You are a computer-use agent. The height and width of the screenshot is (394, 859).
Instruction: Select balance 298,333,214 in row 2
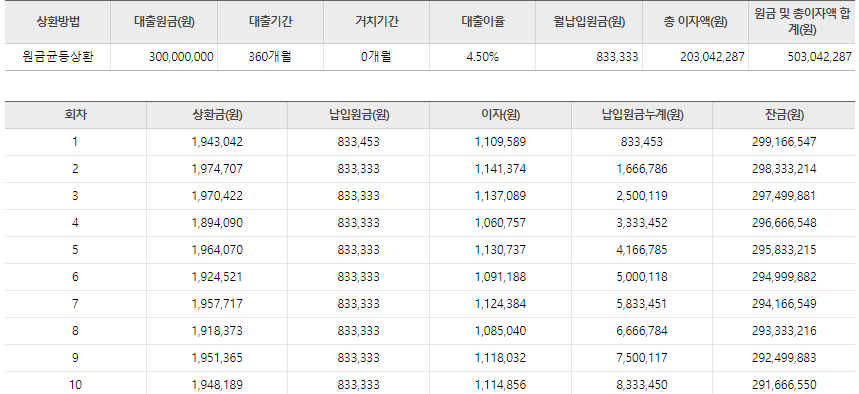coord(784,169)
